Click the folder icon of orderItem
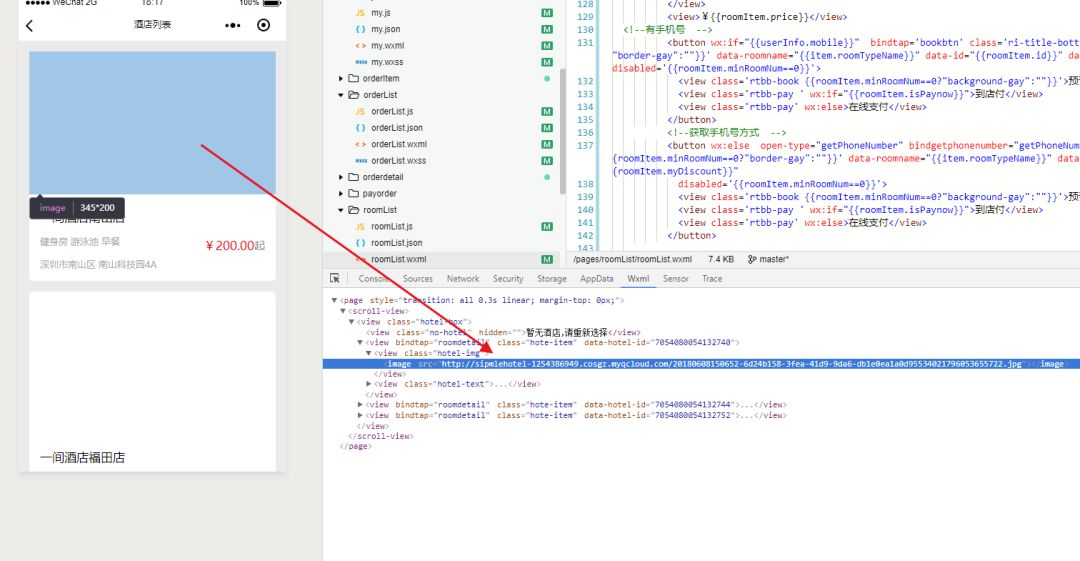 click(x=353, y=79)
